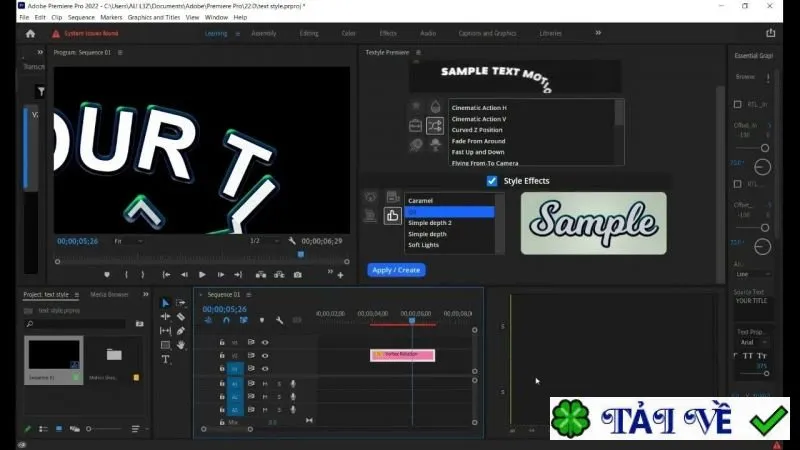Select the Hand tool
This screenshot has width=800, height=450.
(181, 345)
